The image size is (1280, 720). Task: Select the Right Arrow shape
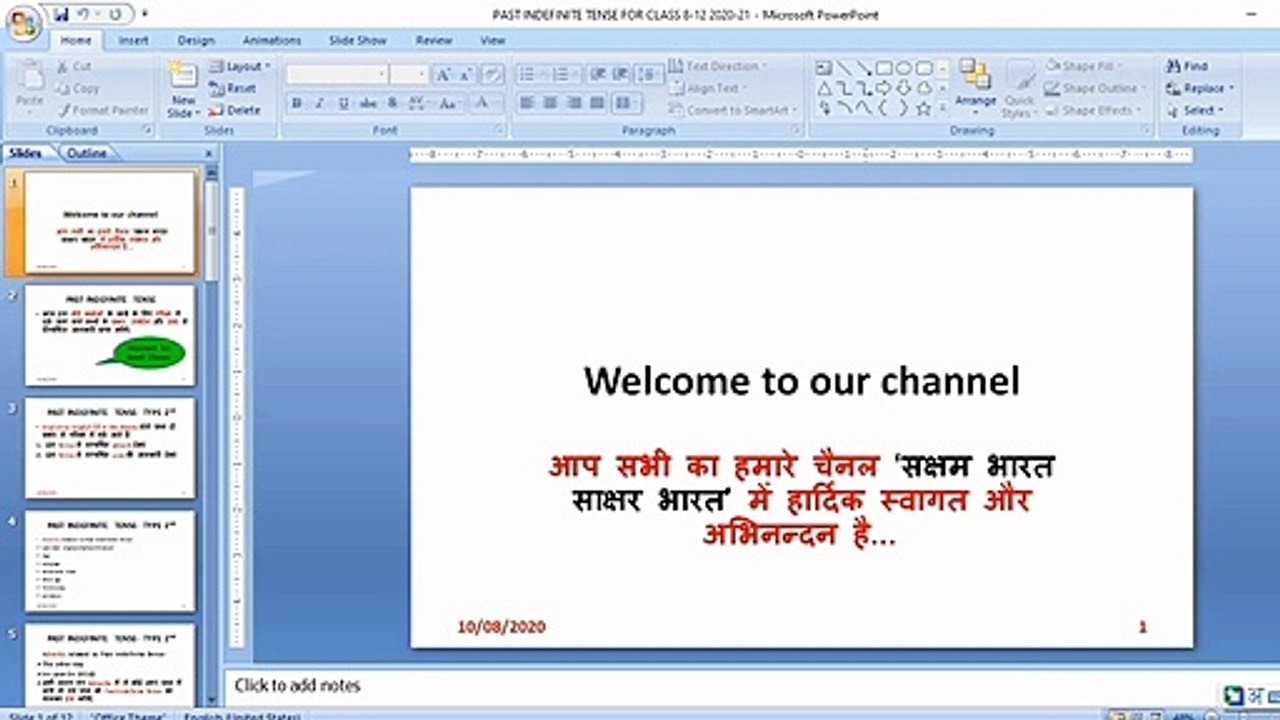coord(884,88)
